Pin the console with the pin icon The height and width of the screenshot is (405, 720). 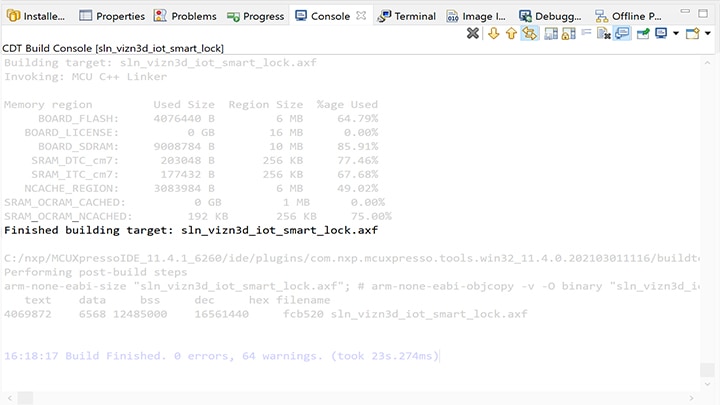[x=643, y=34]
